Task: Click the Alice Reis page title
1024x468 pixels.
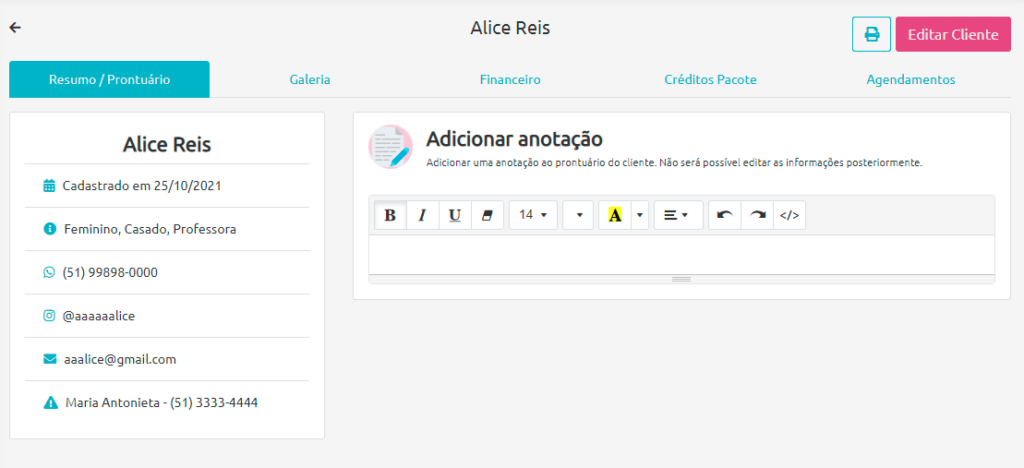Action: (510, 28)
